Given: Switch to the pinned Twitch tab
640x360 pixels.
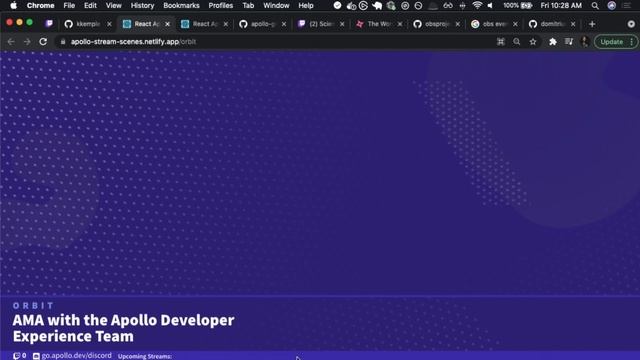Looking at the screenshot, I should click(49, 24).
